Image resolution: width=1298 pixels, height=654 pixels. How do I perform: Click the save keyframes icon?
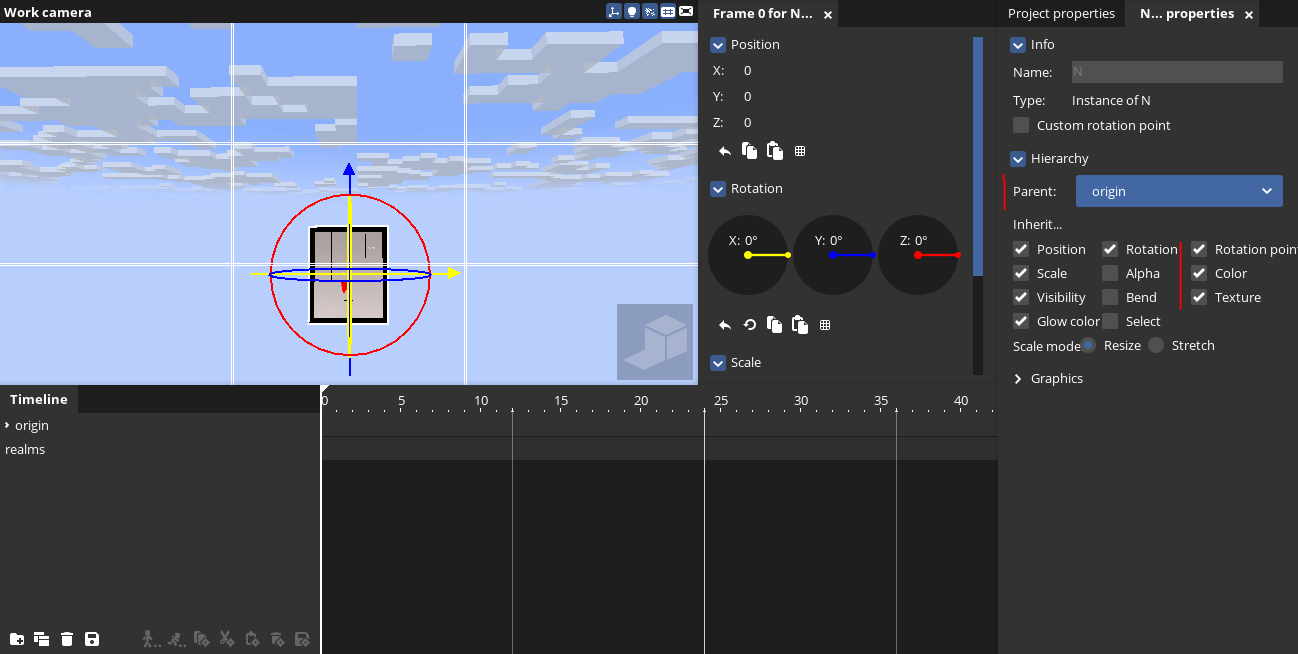pyautogui.click(x=303, y=639)
